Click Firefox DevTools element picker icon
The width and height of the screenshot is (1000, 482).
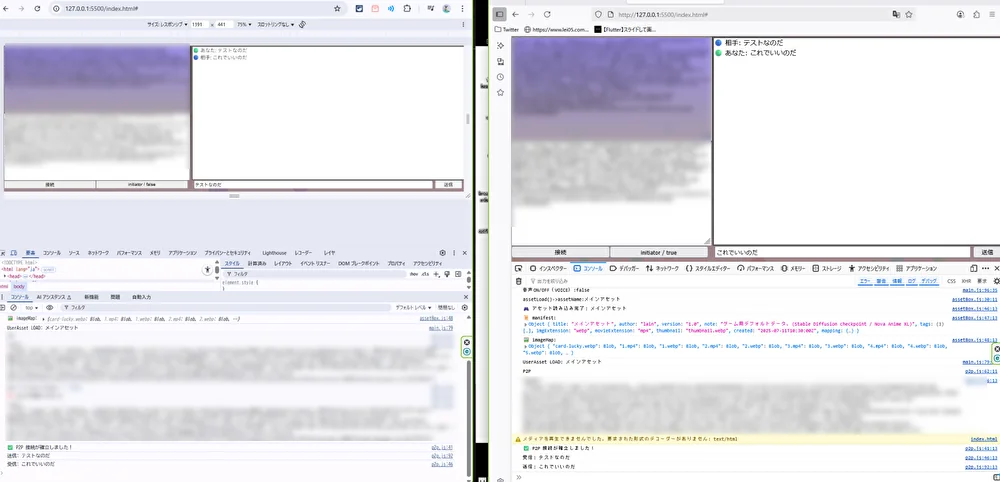(519, 268)
